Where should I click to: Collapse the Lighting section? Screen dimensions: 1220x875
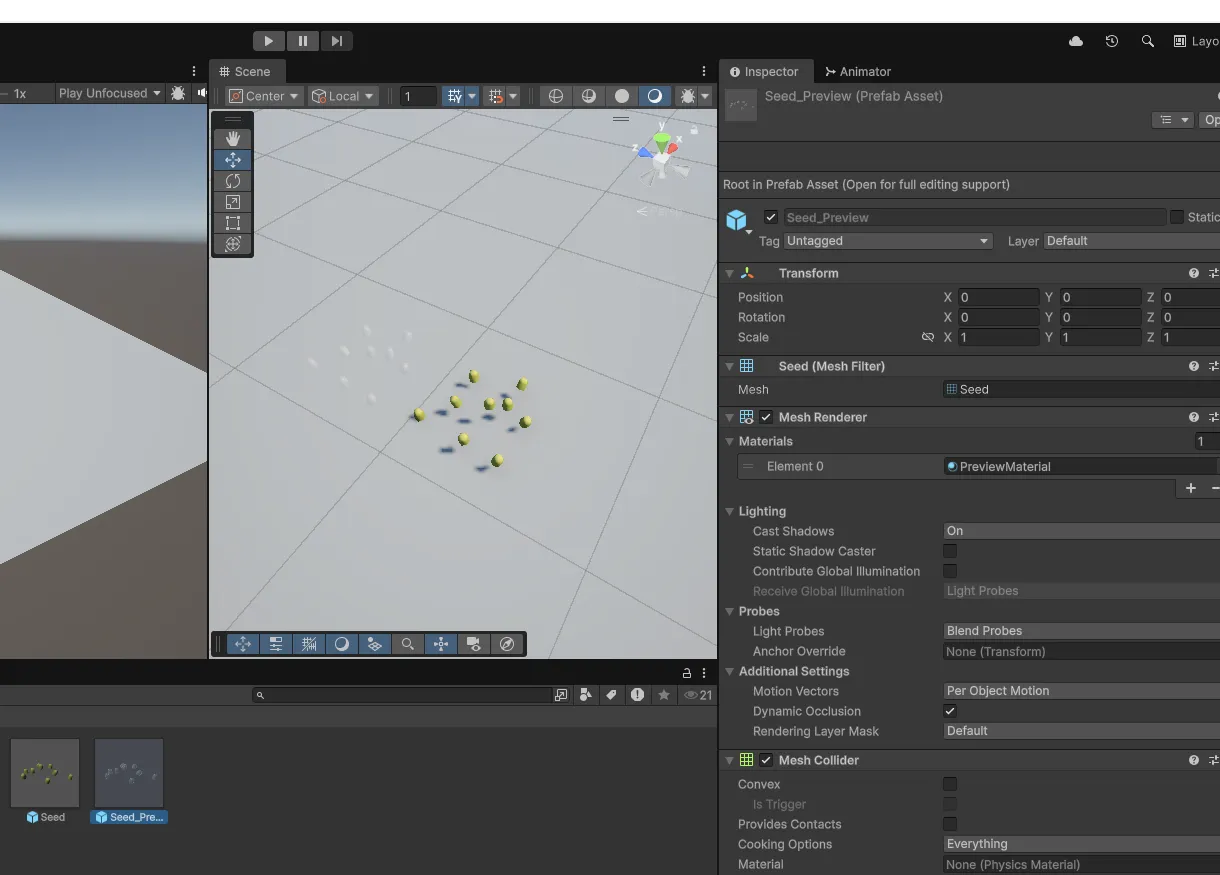pyautogui.click(x=730, y=511)
